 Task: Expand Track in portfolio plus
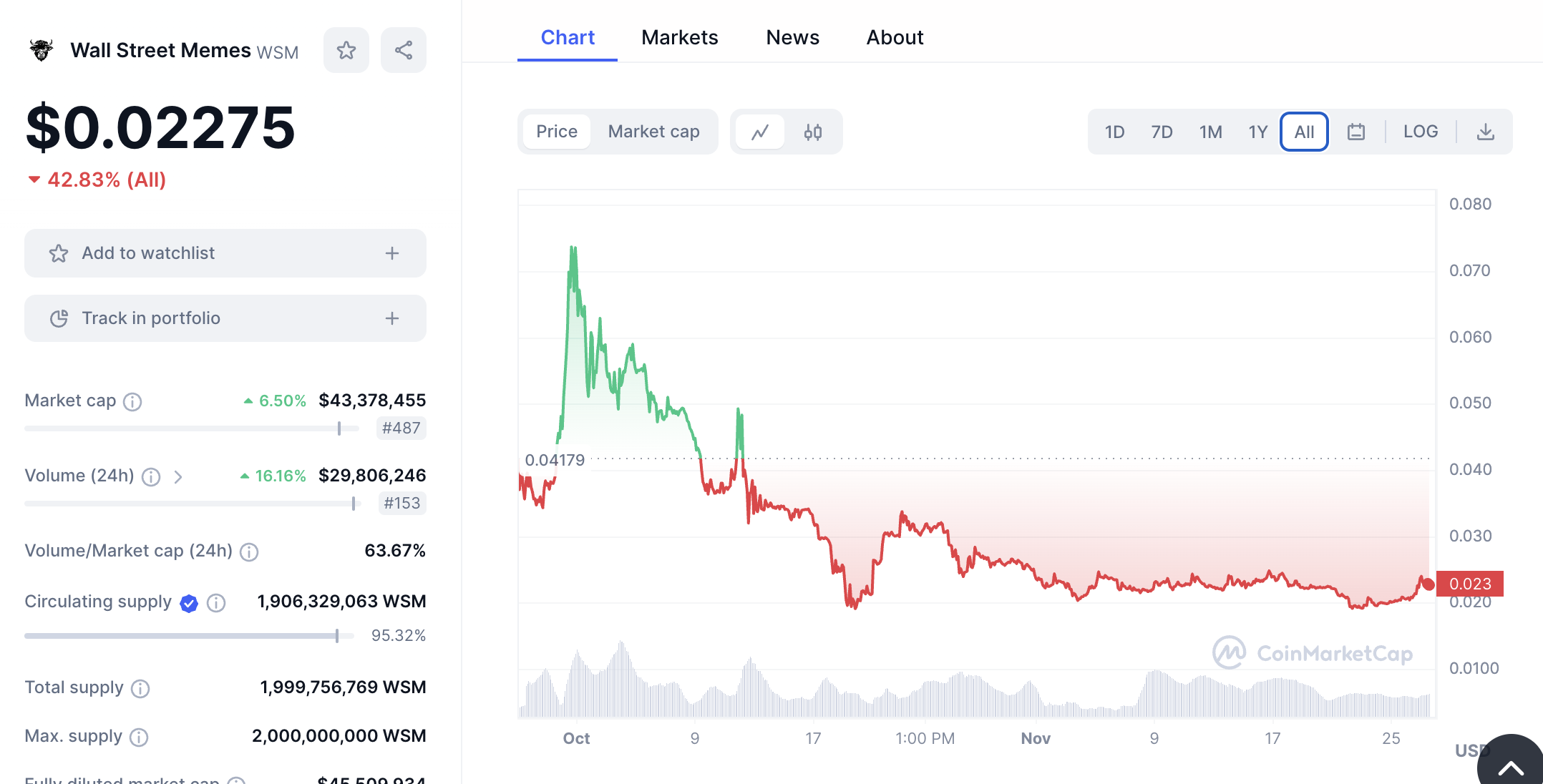[x=392, y=318]
